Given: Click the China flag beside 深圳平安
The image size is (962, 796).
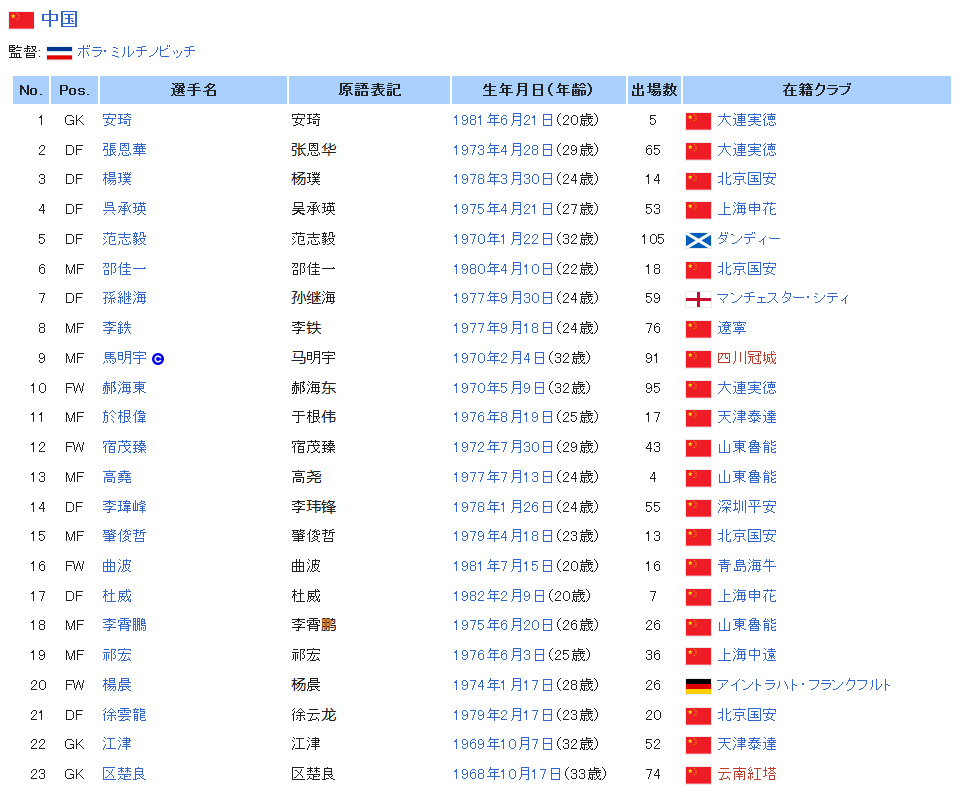Looking at the screenshot, I should click(x=698, y=508).
